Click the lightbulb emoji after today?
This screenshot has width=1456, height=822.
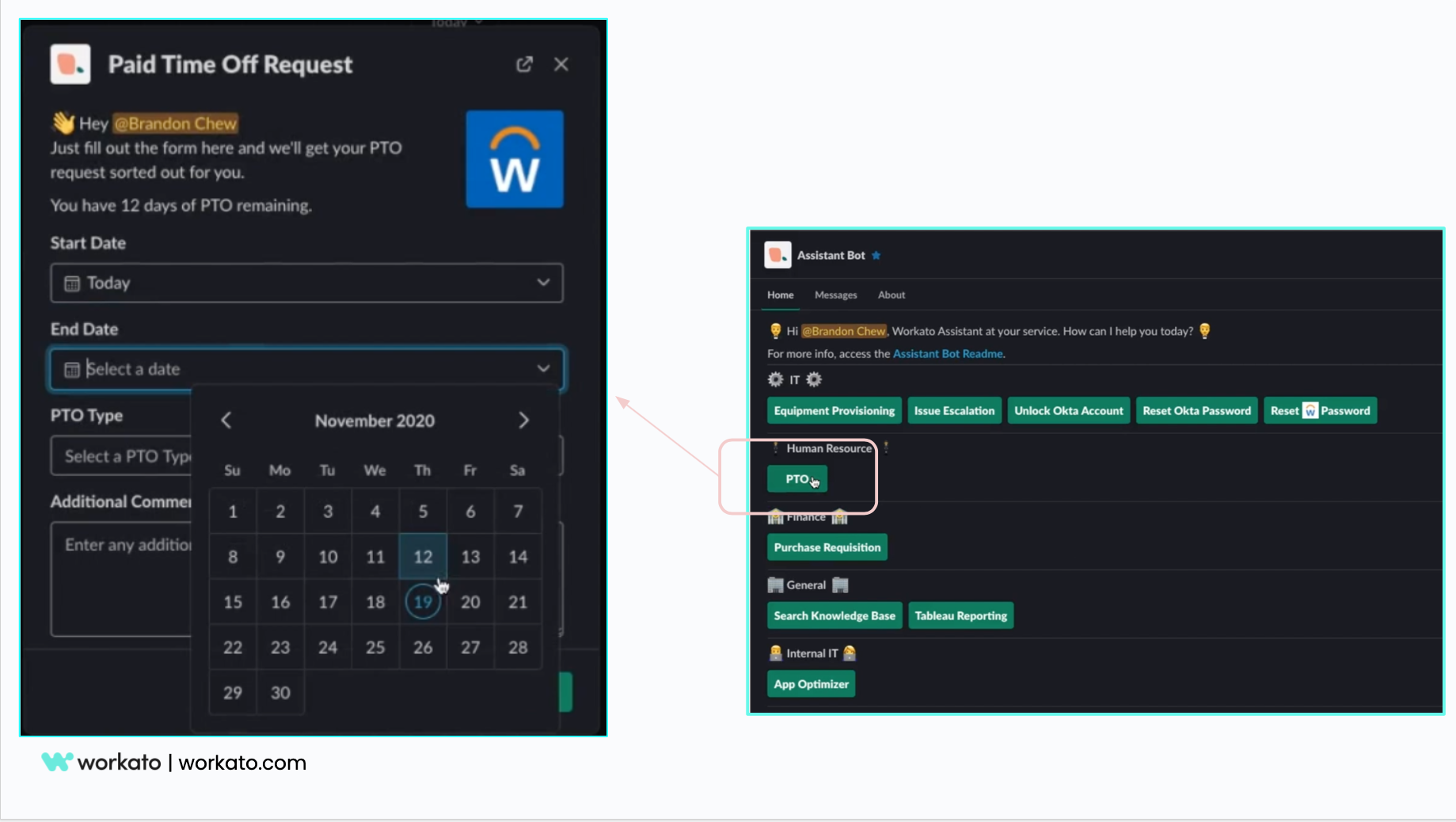(1205, 331)
